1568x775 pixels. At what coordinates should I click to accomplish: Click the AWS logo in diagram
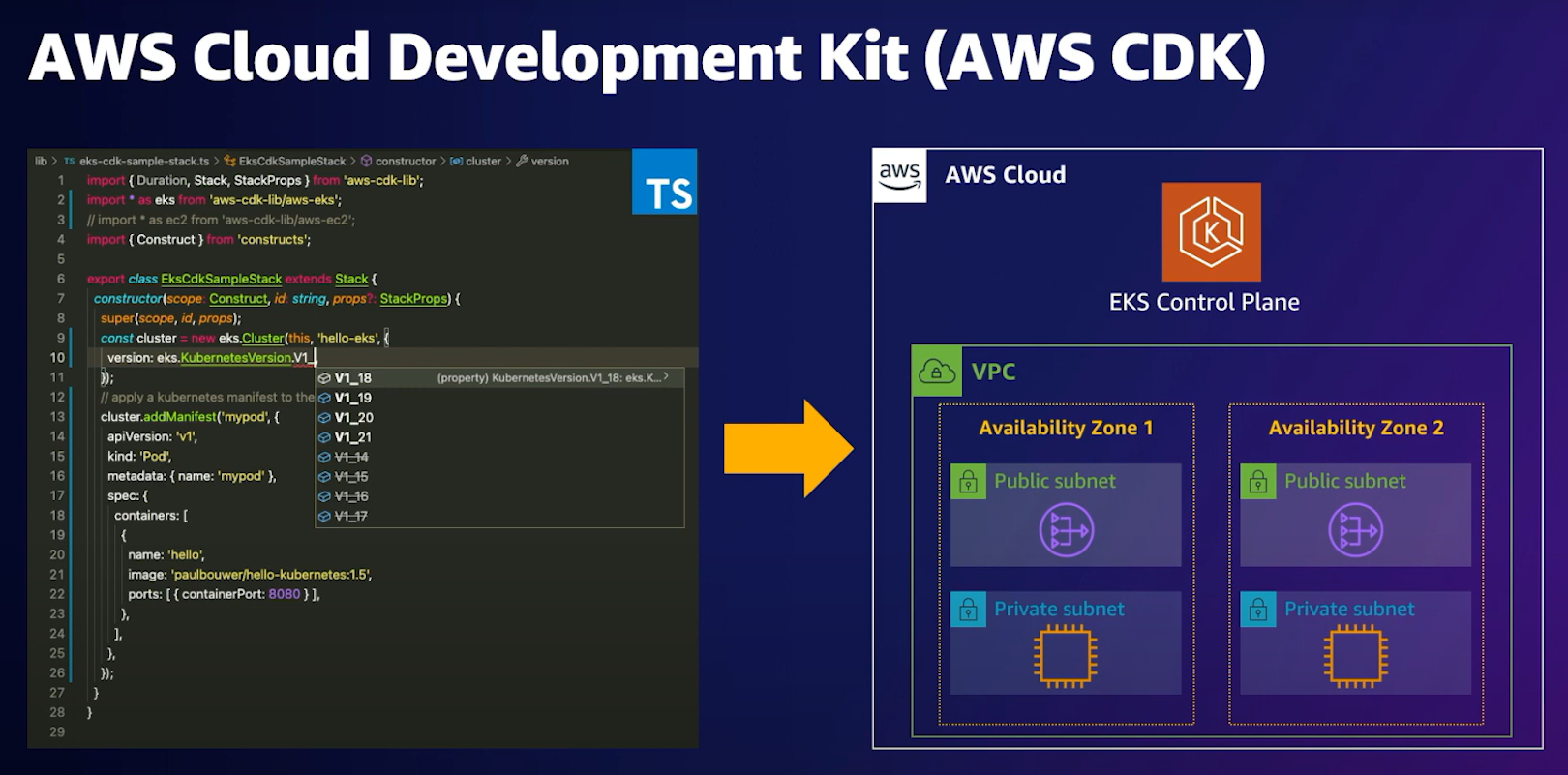899,176
